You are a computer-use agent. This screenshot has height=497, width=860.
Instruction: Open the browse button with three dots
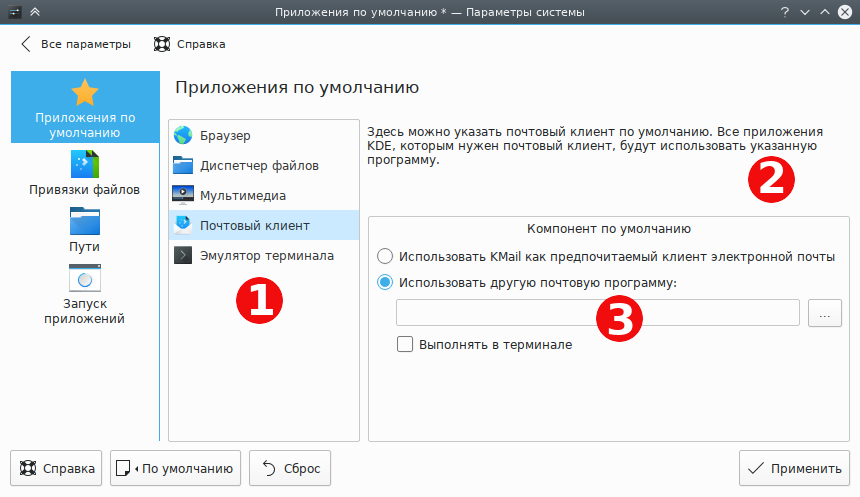point(824,313)
